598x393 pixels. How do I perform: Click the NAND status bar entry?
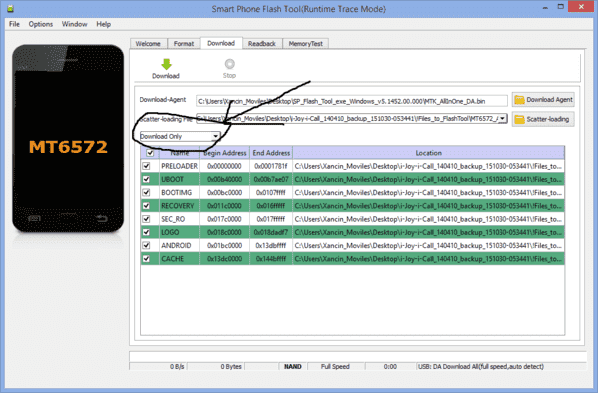[293, 367]
